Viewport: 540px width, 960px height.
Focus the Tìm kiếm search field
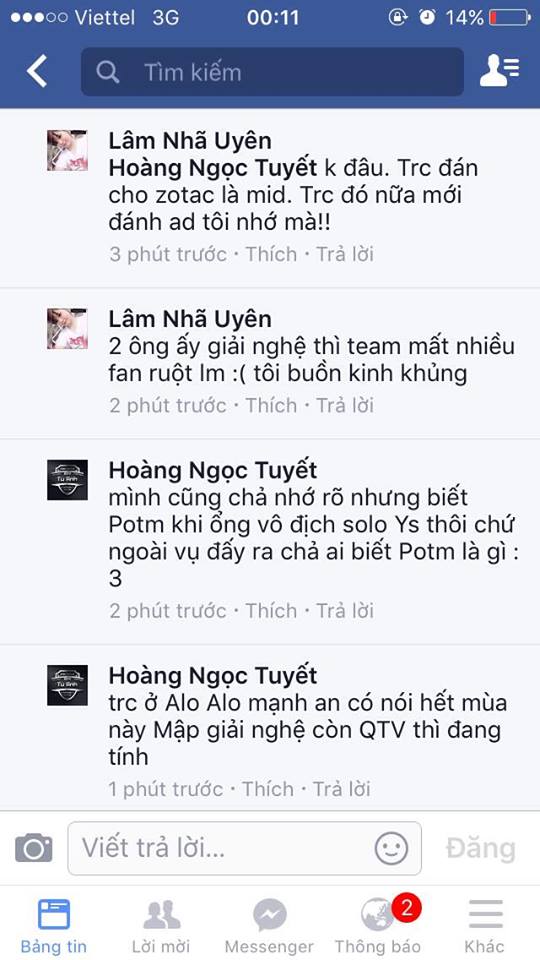point(272,72)
